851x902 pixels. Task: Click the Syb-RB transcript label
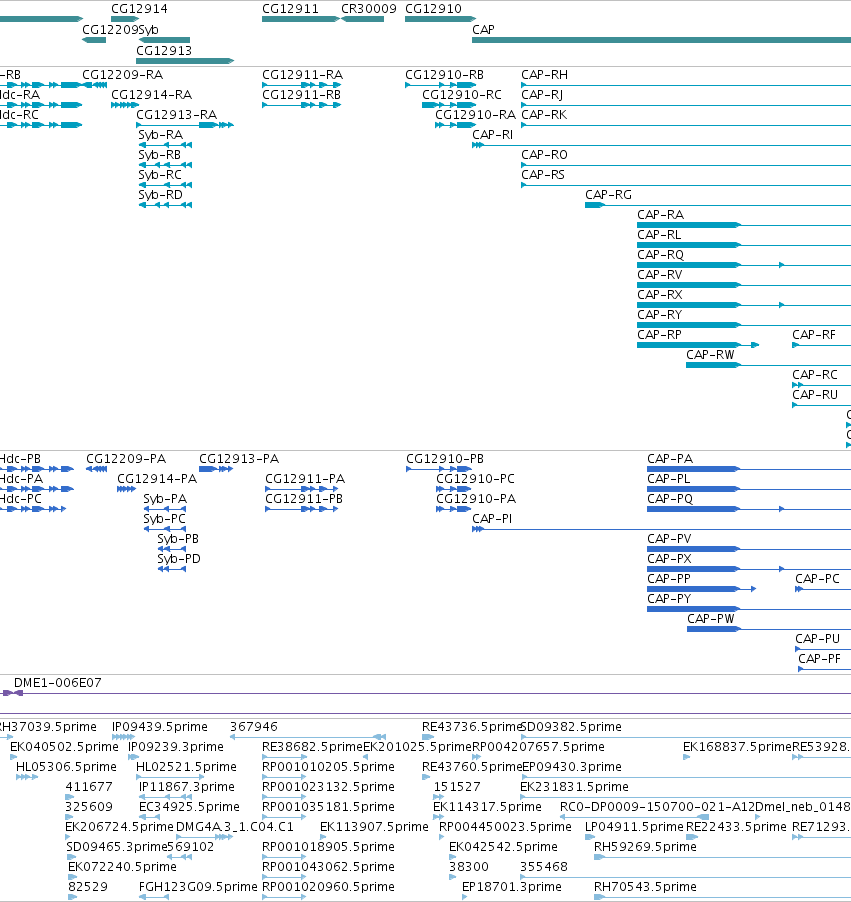coord(159,155)
